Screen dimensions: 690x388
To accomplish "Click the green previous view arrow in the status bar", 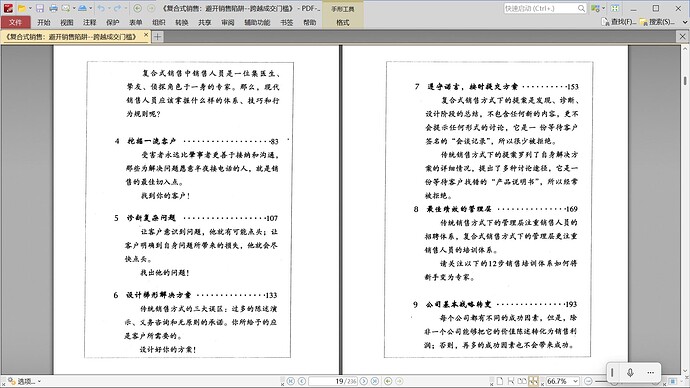I will 388,381.
